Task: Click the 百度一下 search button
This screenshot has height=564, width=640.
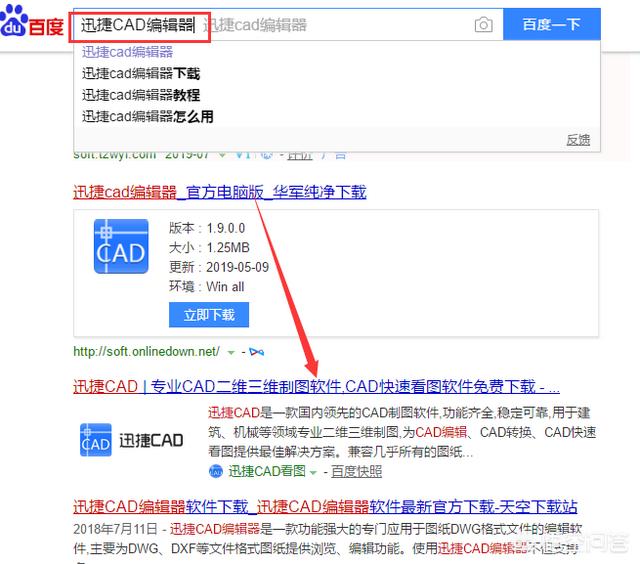Action: point(551,24)
